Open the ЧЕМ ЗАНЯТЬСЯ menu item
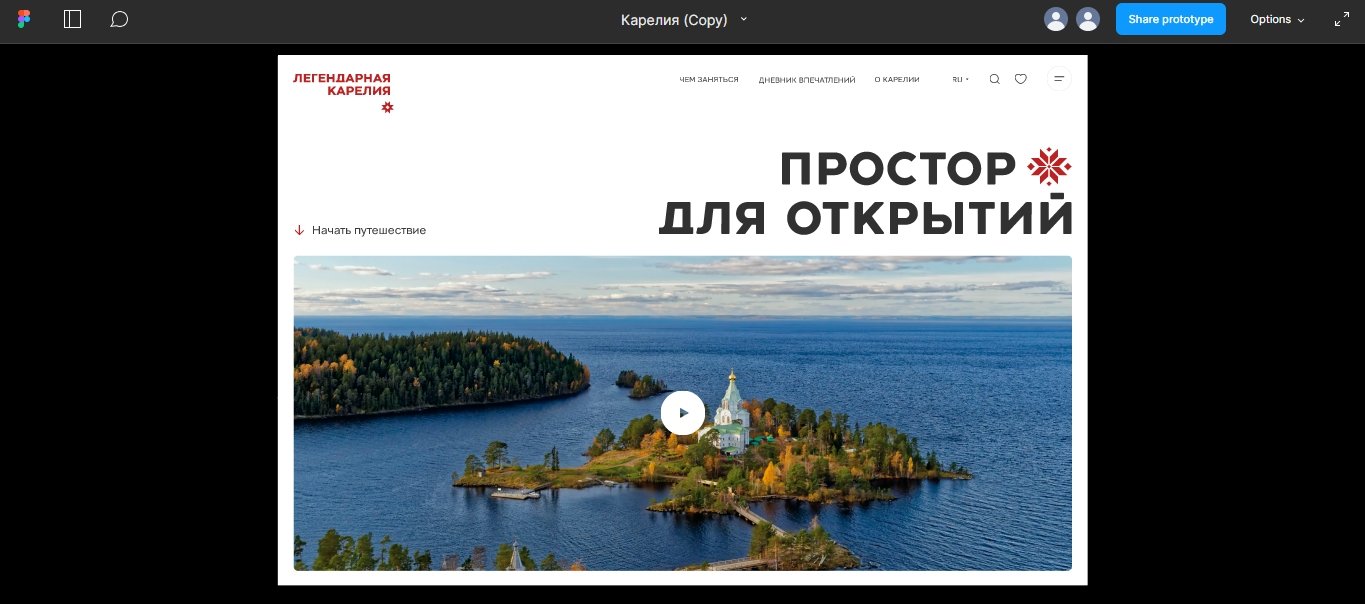The height and width of the screenshot is (604, 1365). pos(709,79)
